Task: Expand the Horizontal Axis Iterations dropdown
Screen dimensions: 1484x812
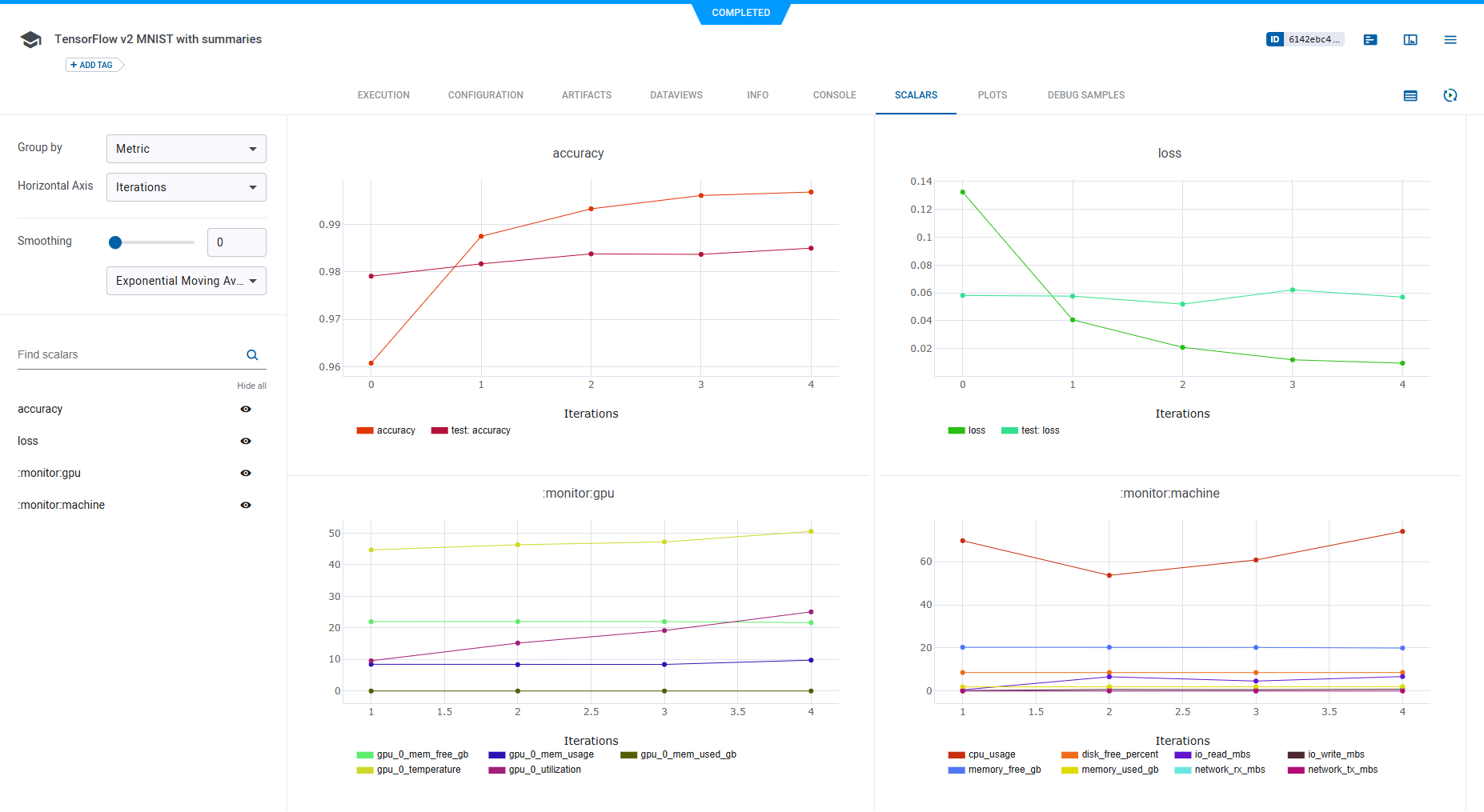Action: (186, 187)
